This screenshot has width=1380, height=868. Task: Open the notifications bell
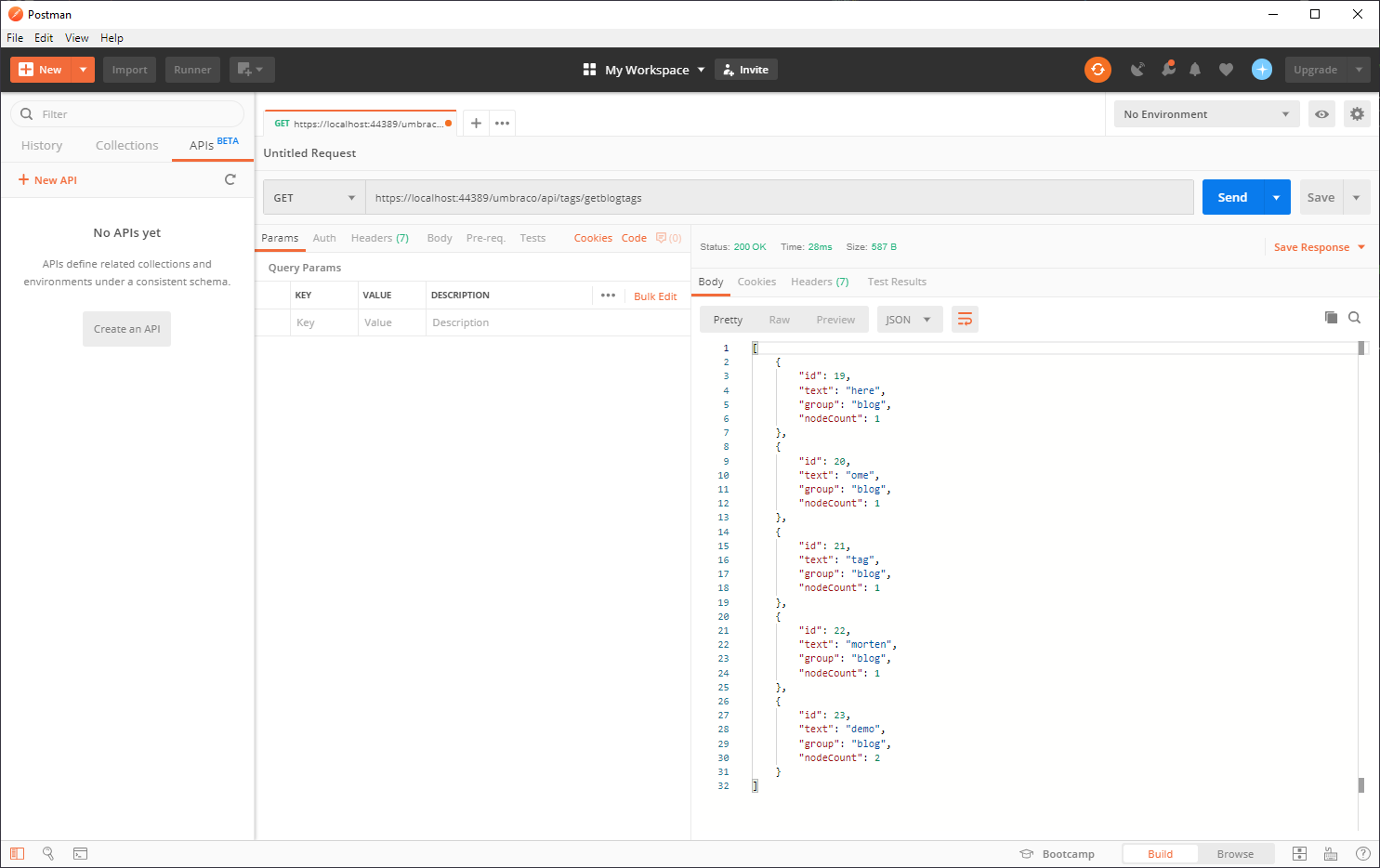pyautogui.click(x=1195, y=70)
